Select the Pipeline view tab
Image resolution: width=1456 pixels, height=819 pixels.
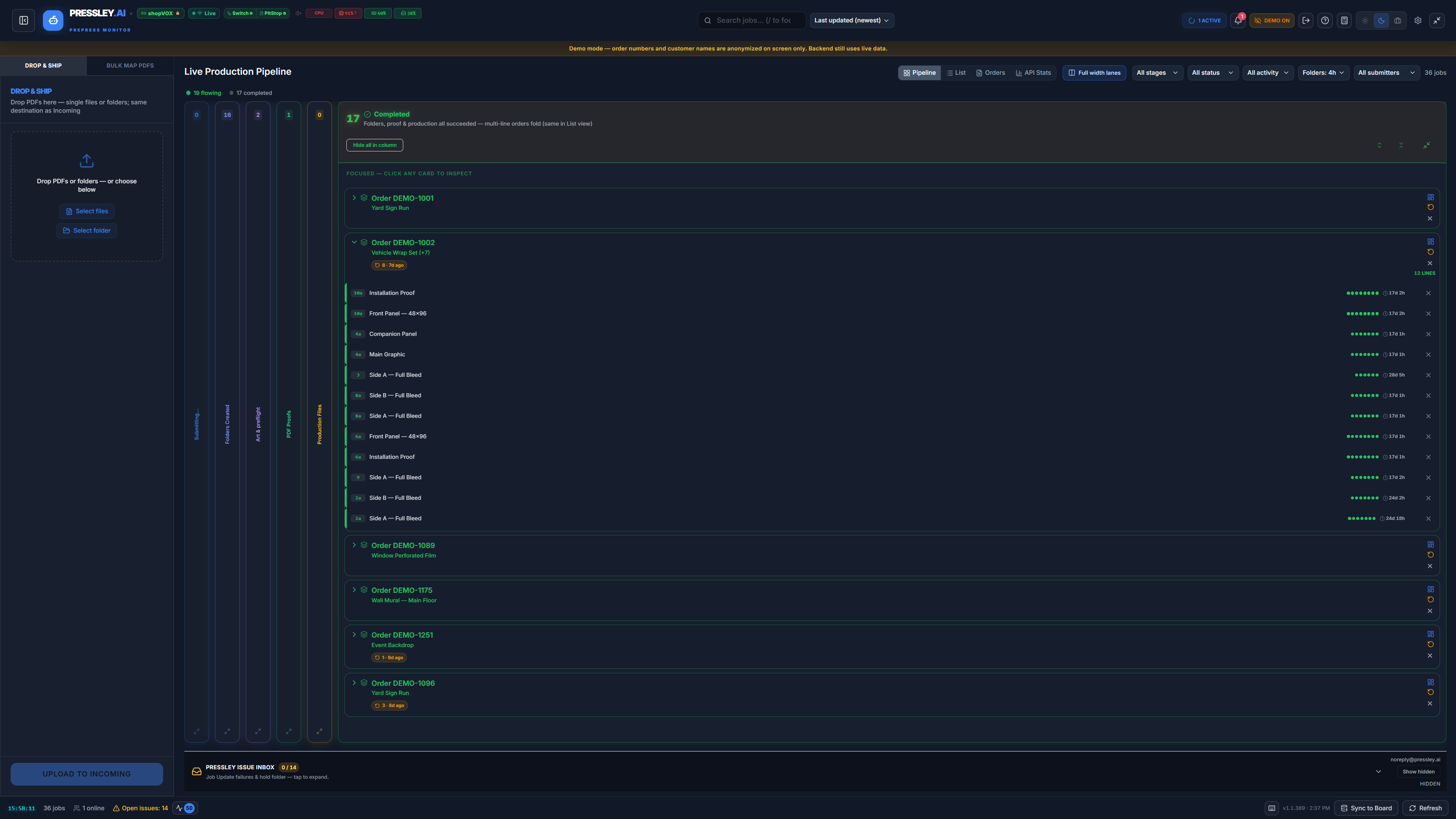[920, 73]
